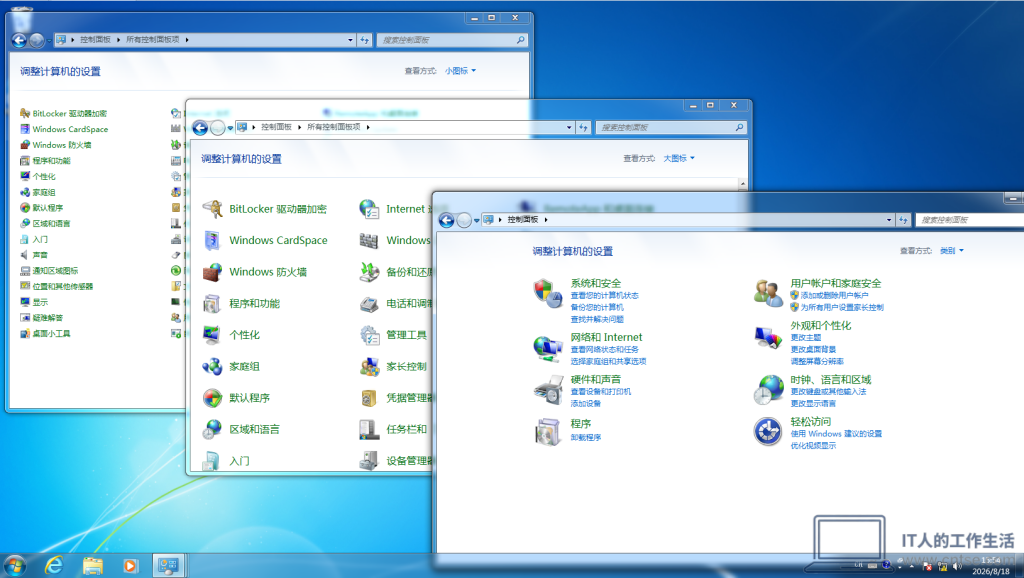
Task: Click 控制面板 breadcrumb in small icons window
Action: tap(95, 40)
